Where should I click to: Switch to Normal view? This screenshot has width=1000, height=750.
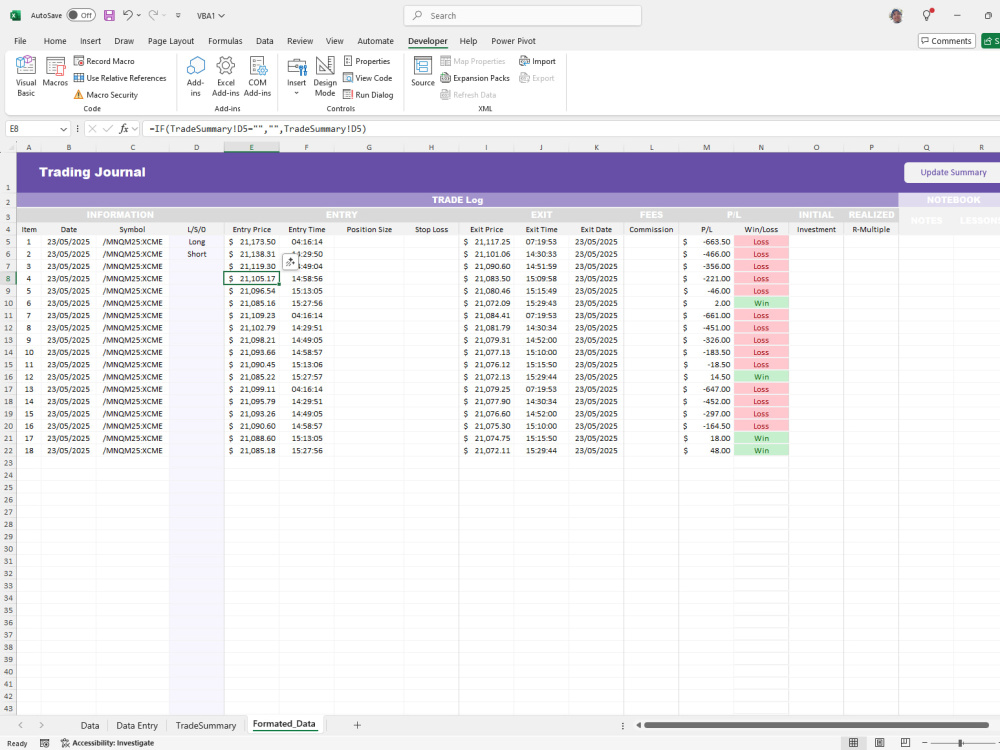point(853,743)
